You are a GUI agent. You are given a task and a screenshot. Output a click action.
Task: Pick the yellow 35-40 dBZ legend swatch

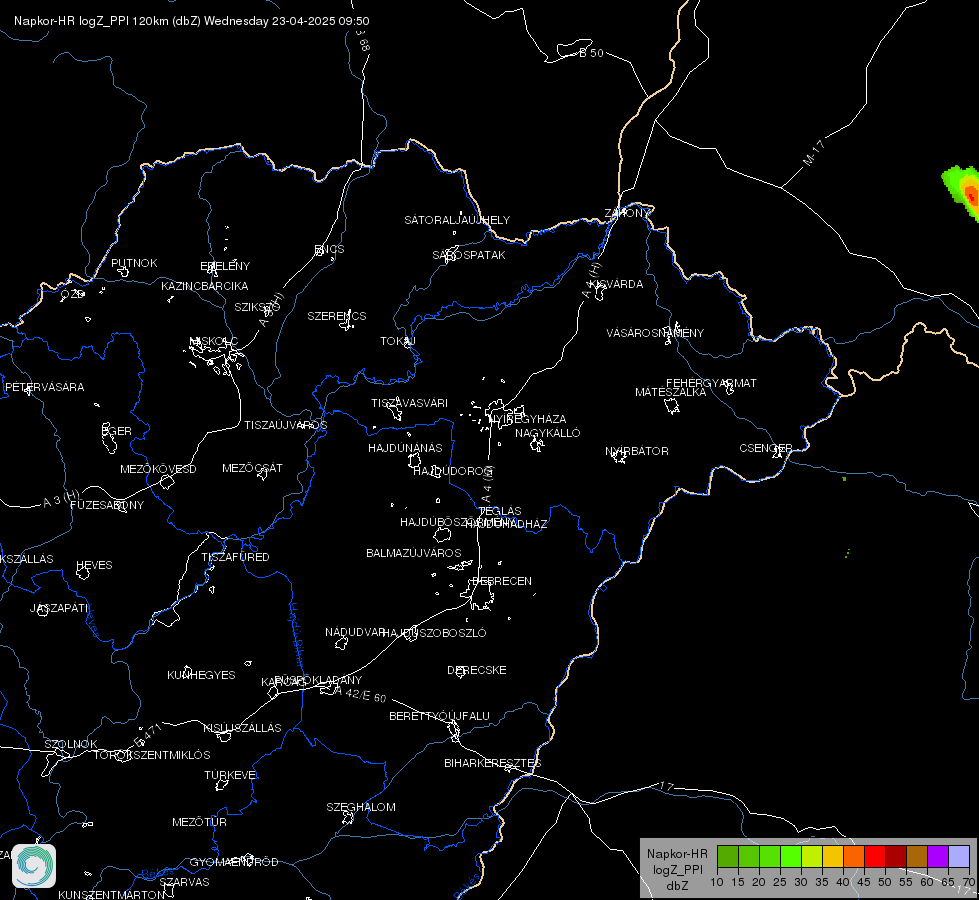[x=833, y=856]
